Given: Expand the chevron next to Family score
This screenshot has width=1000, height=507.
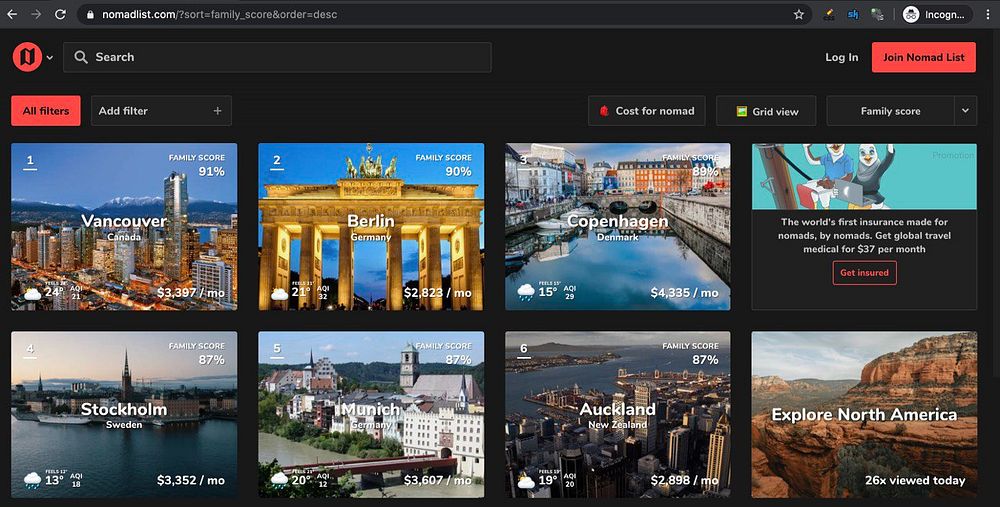Looking at the screenshot, I should tap(966, 110).
